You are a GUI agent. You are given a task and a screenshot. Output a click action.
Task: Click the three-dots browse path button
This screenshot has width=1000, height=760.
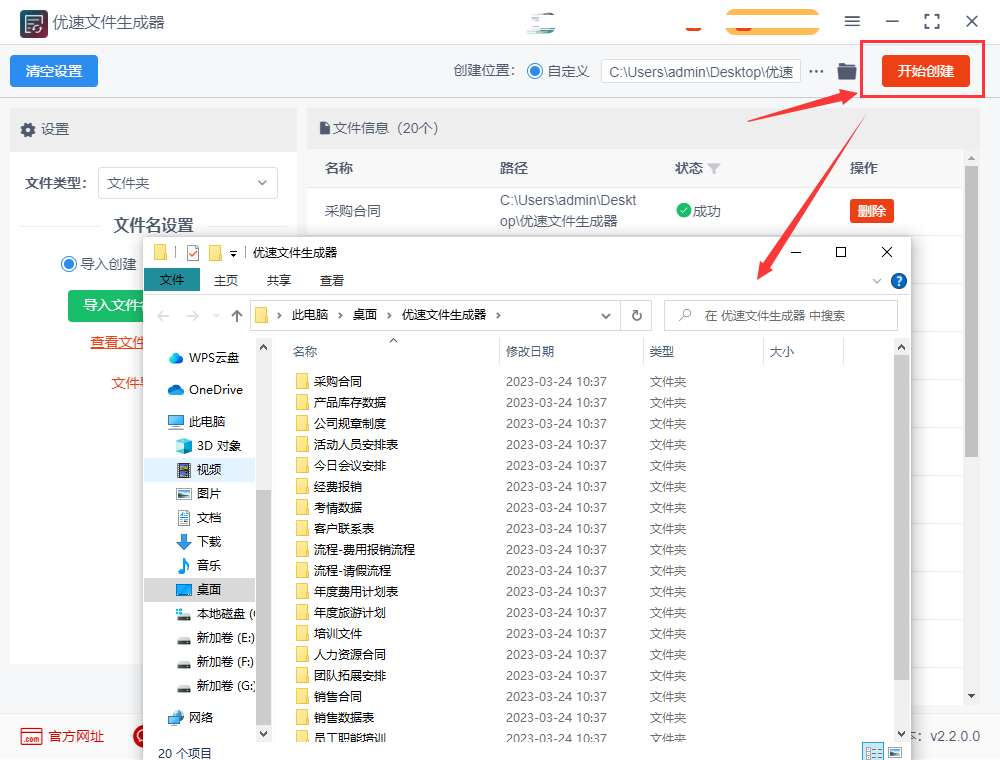817,71
